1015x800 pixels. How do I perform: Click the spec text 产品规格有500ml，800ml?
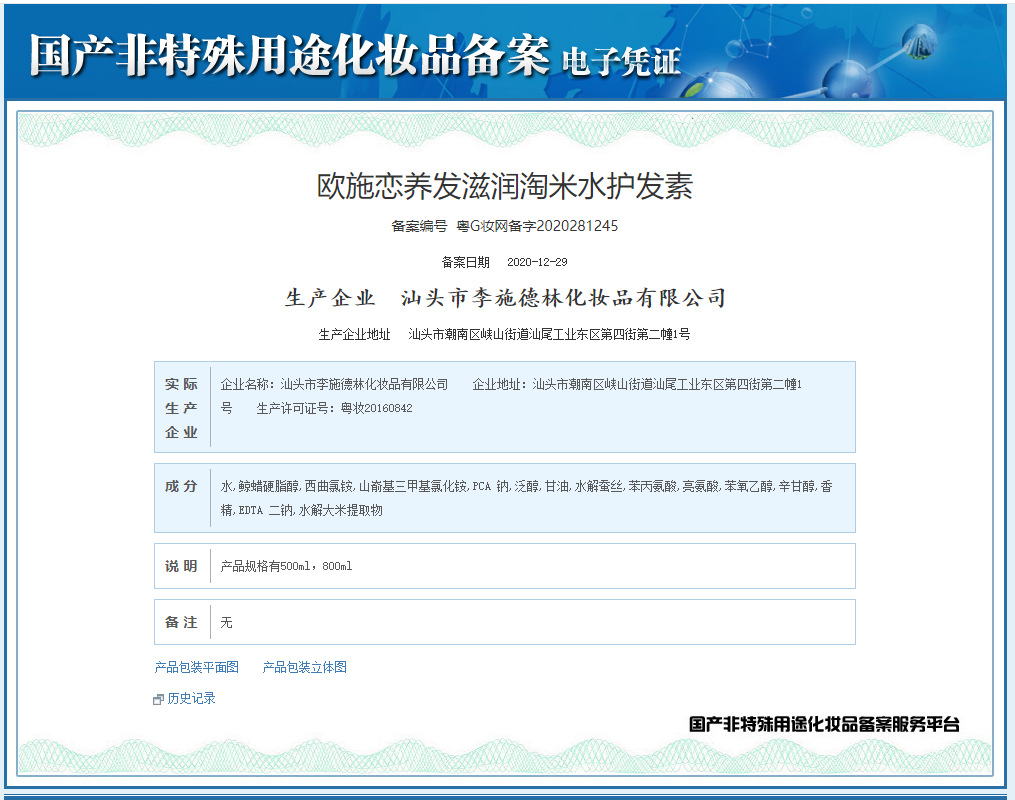click(286, 566)
